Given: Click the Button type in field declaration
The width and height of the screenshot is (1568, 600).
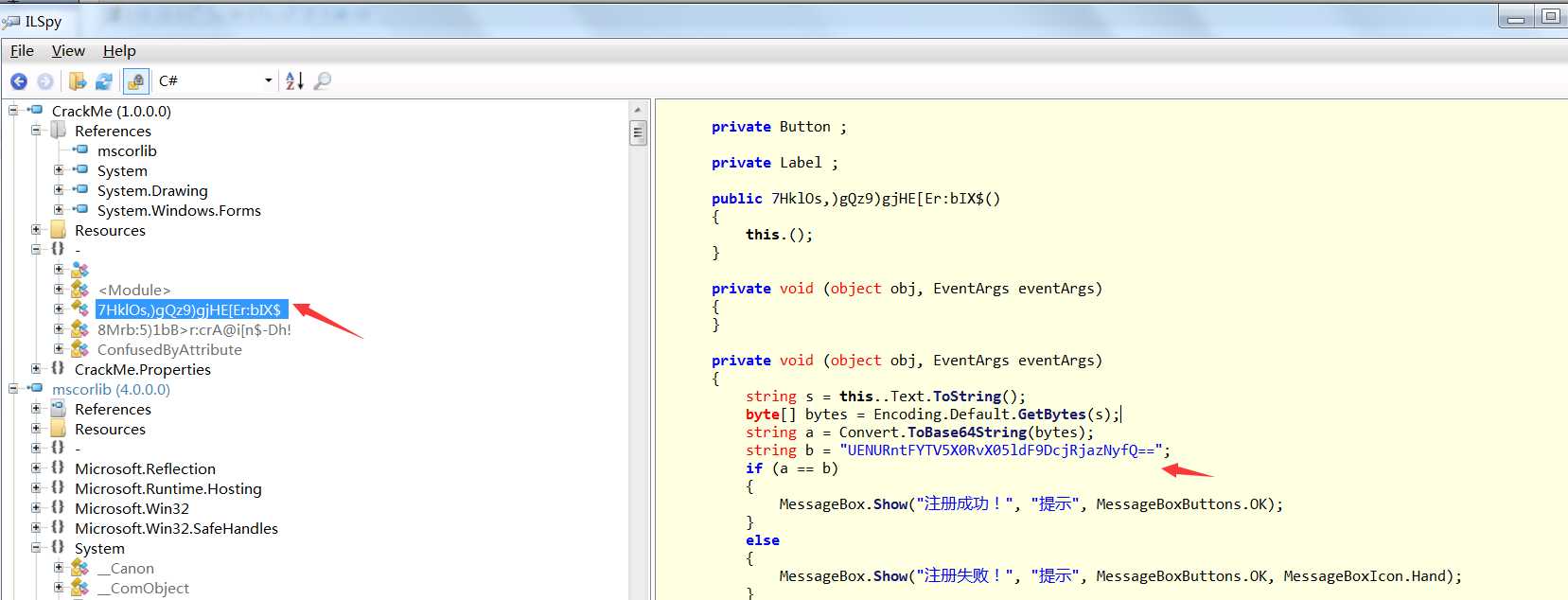Looking at the screenshot, I should coord(804,127).
